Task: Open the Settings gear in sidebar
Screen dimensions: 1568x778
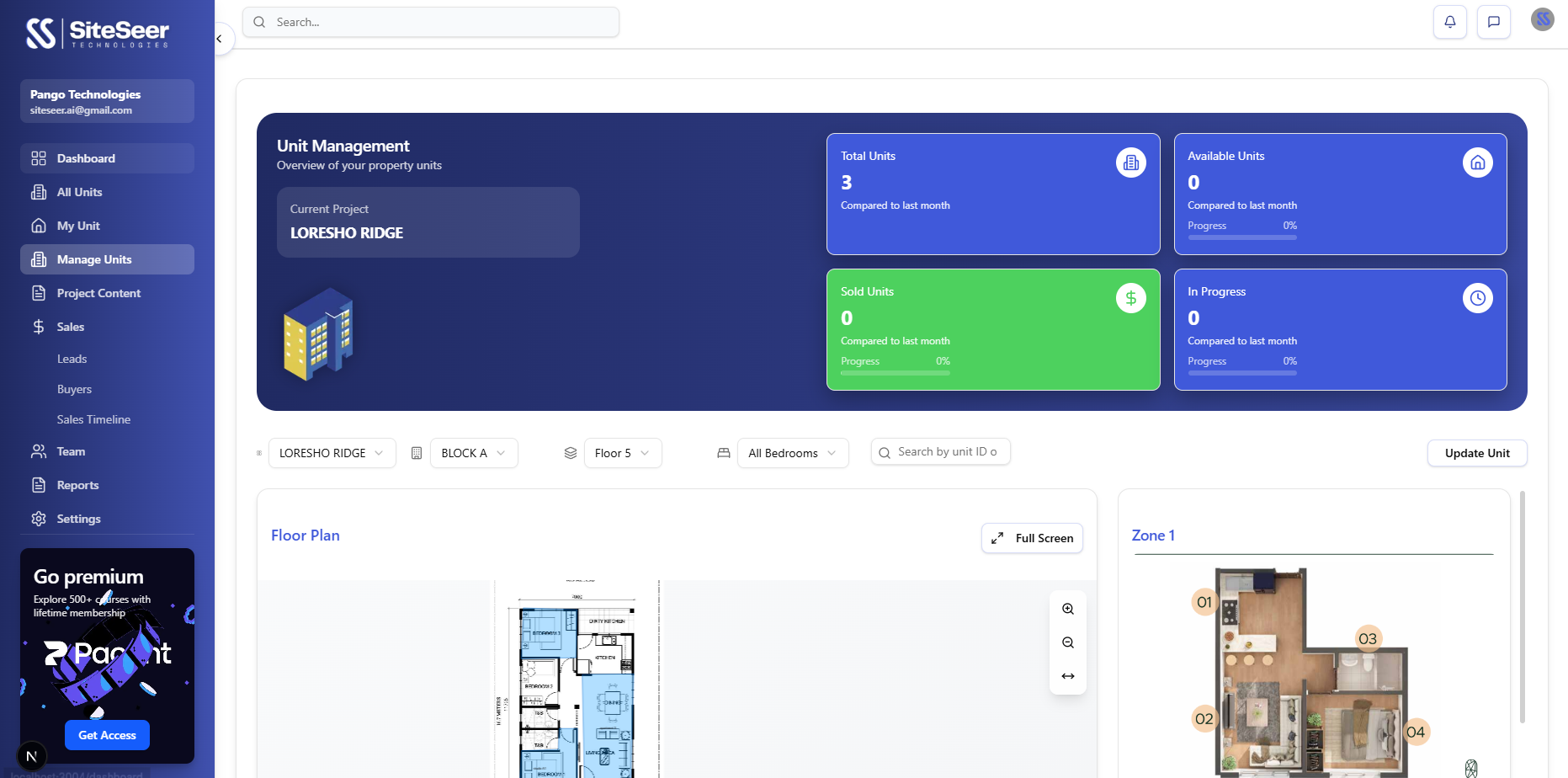Action: [40, 518]
